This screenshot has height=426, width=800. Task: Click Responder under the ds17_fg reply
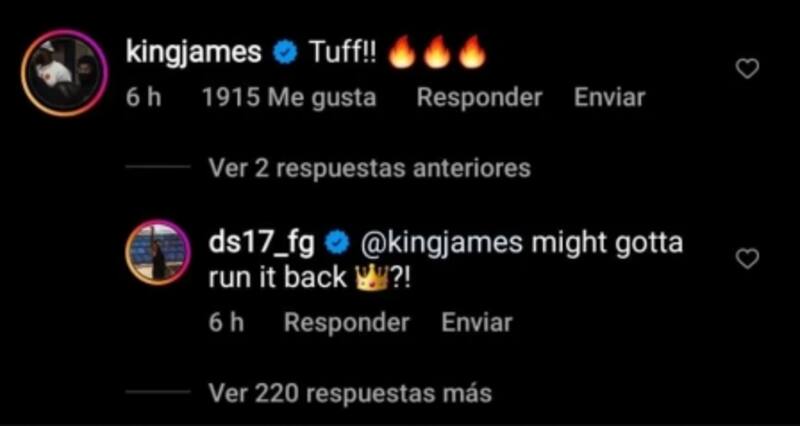(x=347, y=322)
